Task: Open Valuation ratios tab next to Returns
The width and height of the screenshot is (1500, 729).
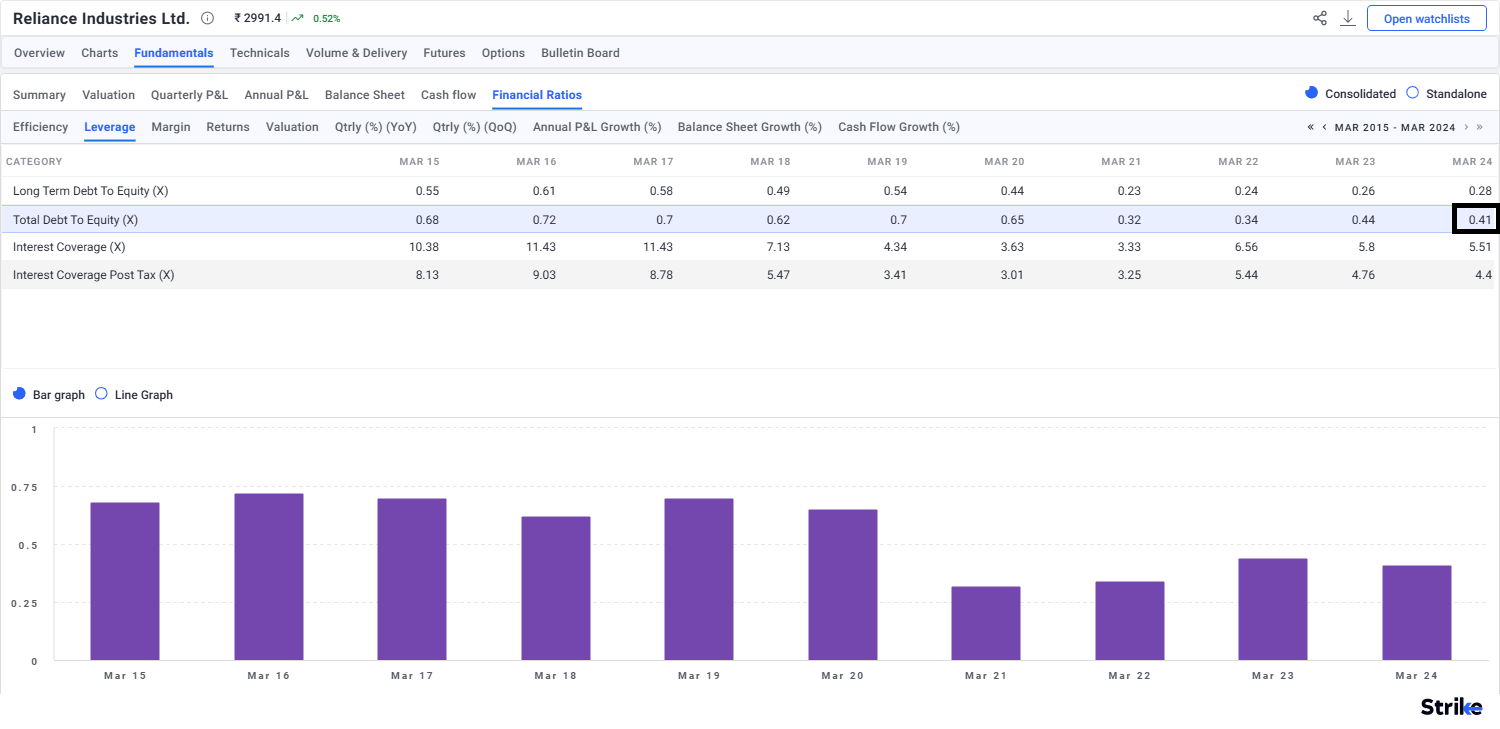Action: (292, 127)
